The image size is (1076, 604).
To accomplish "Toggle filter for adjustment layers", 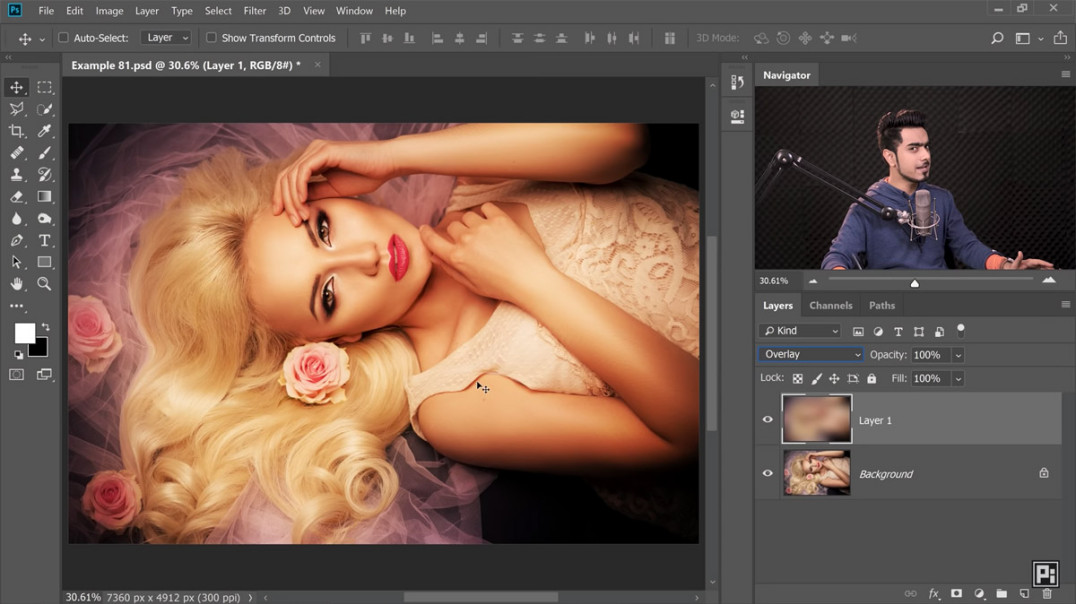I will [878, 332].
